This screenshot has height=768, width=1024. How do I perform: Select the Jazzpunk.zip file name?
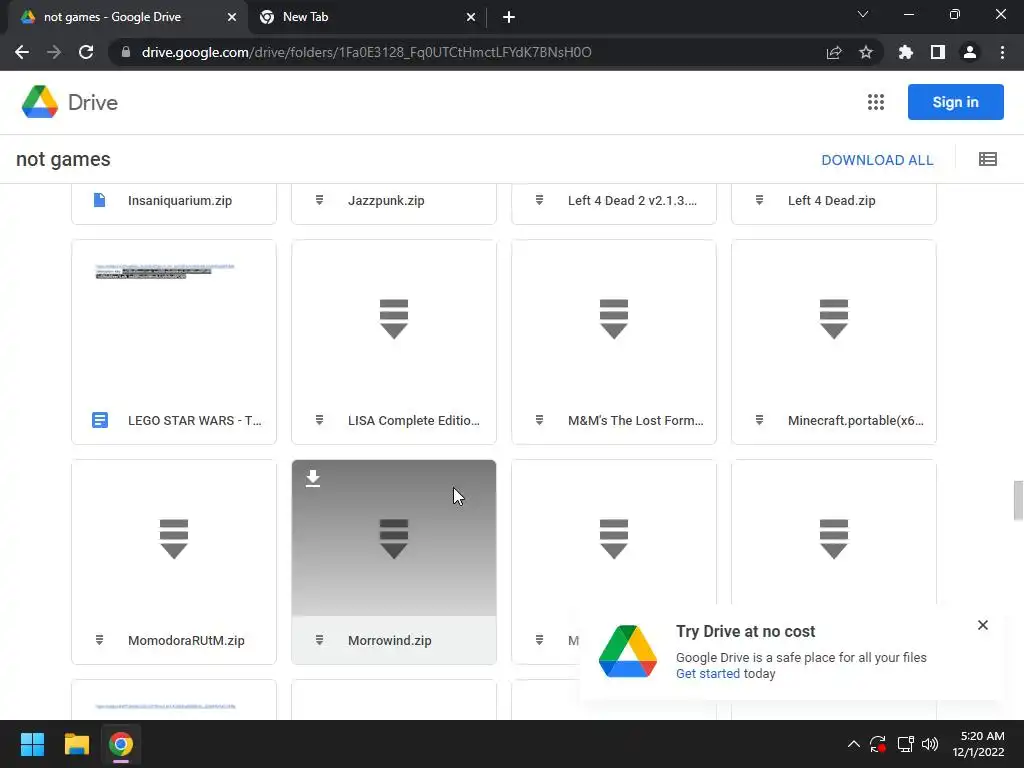coord(386,200)
